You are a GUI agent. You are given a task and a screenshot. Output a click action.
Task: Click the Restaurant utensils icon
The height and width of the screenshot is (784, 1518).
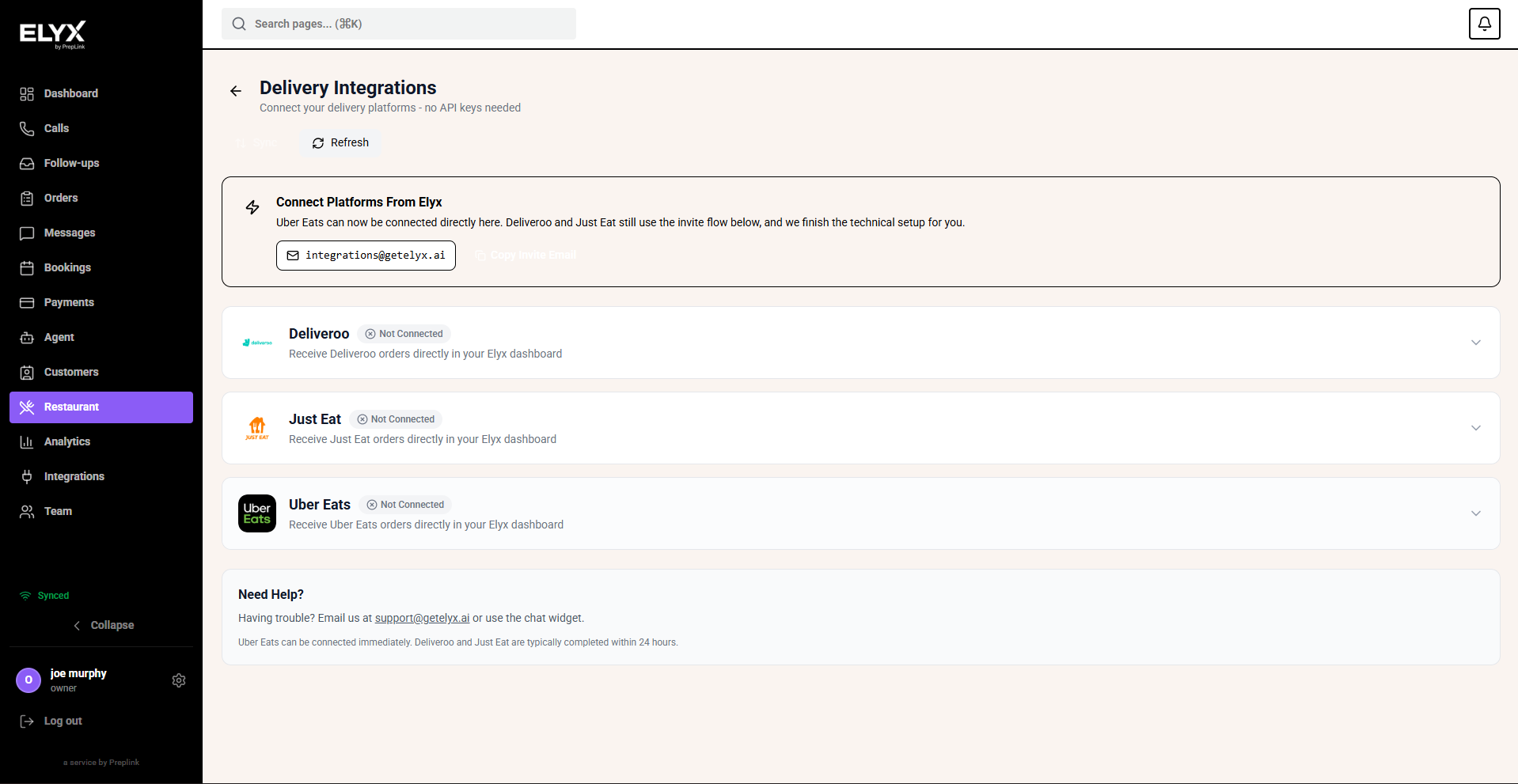click(27, 407)
